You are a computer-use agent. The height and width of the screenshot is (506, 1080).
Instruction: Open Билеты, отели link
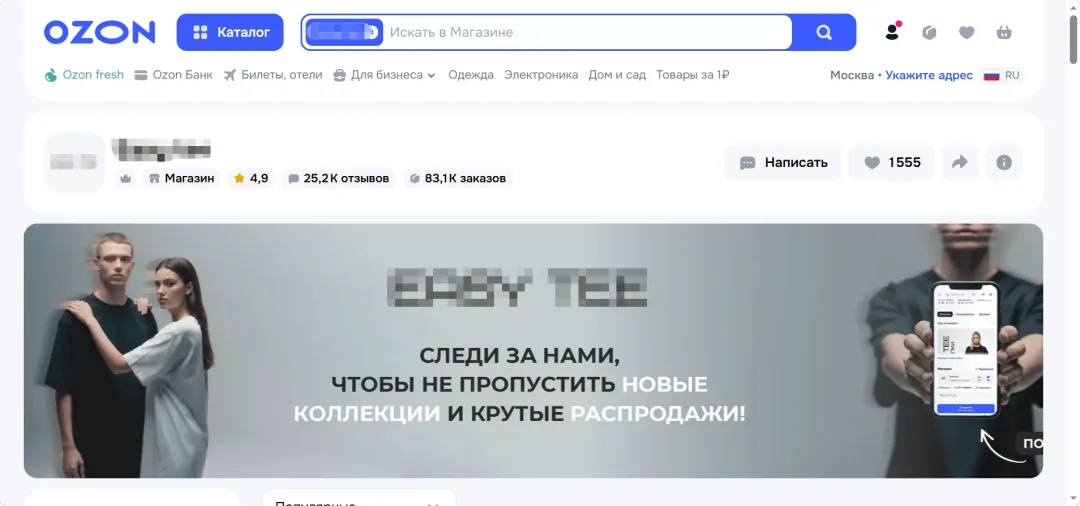273,75
